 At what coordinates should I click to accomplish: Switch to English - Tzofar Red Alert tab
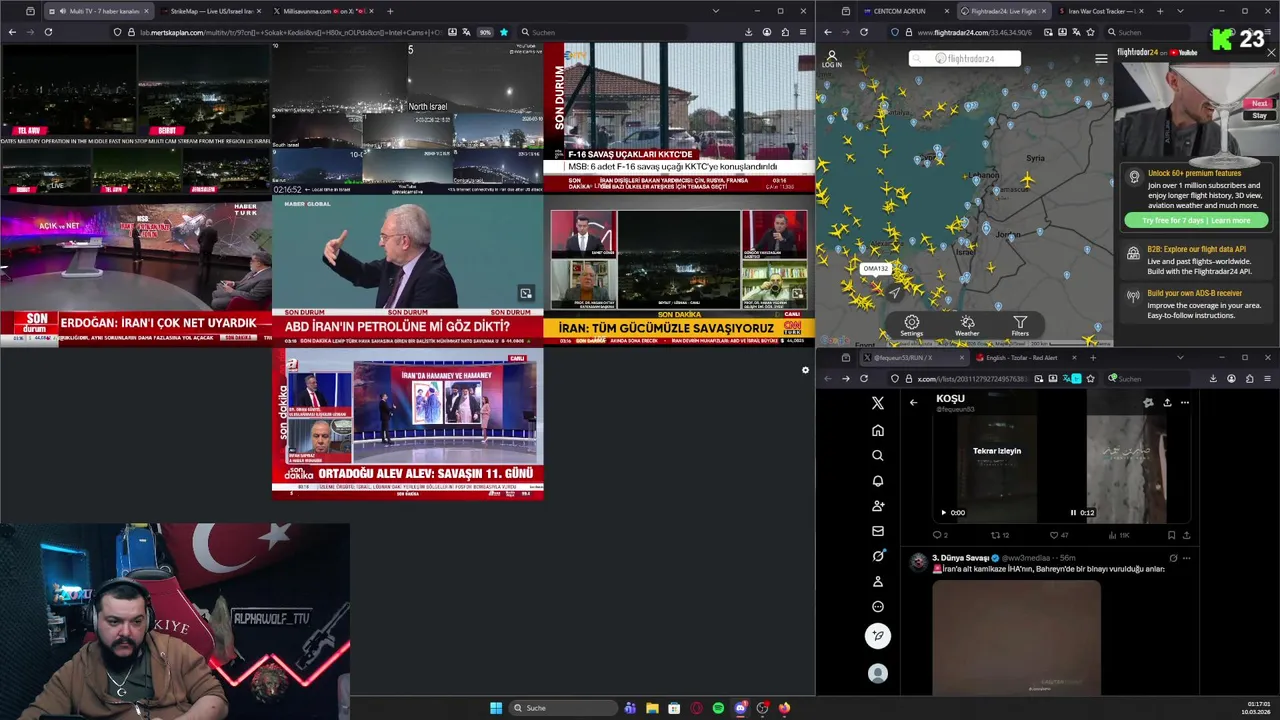1025,357
